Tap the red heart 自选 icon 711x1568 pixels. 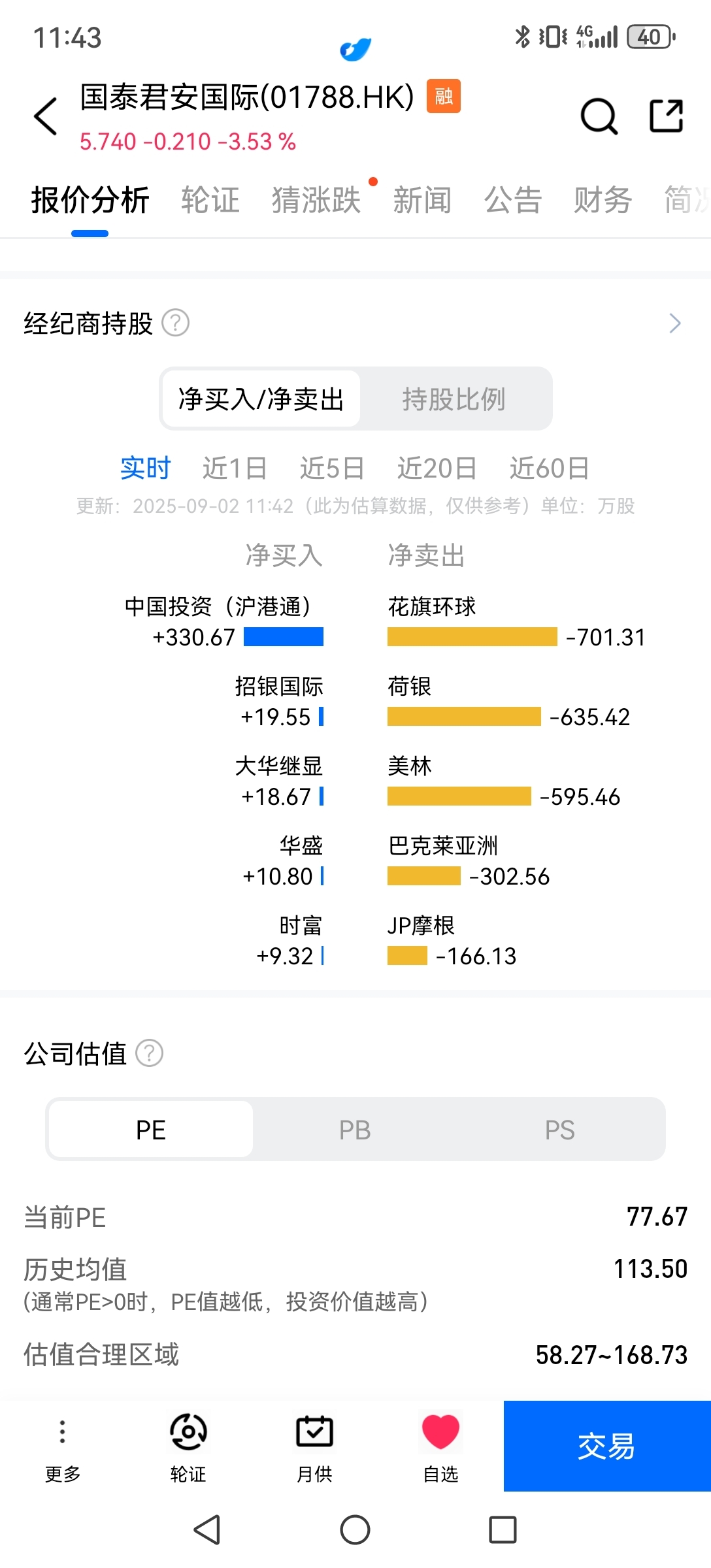coord(440,1431)
